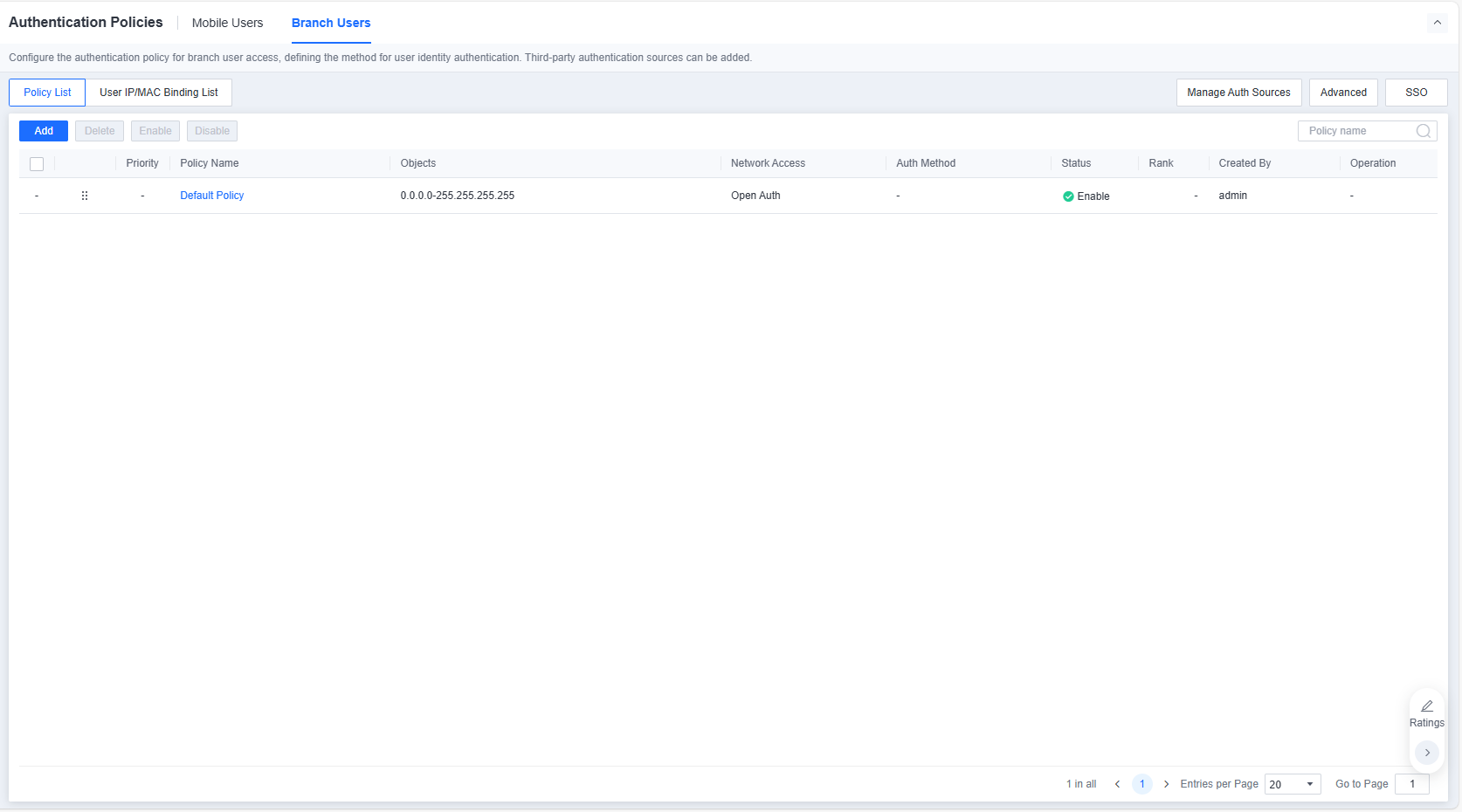Open the Entries per Page dropdown
1462x812 pixels.
[1293, 784]
